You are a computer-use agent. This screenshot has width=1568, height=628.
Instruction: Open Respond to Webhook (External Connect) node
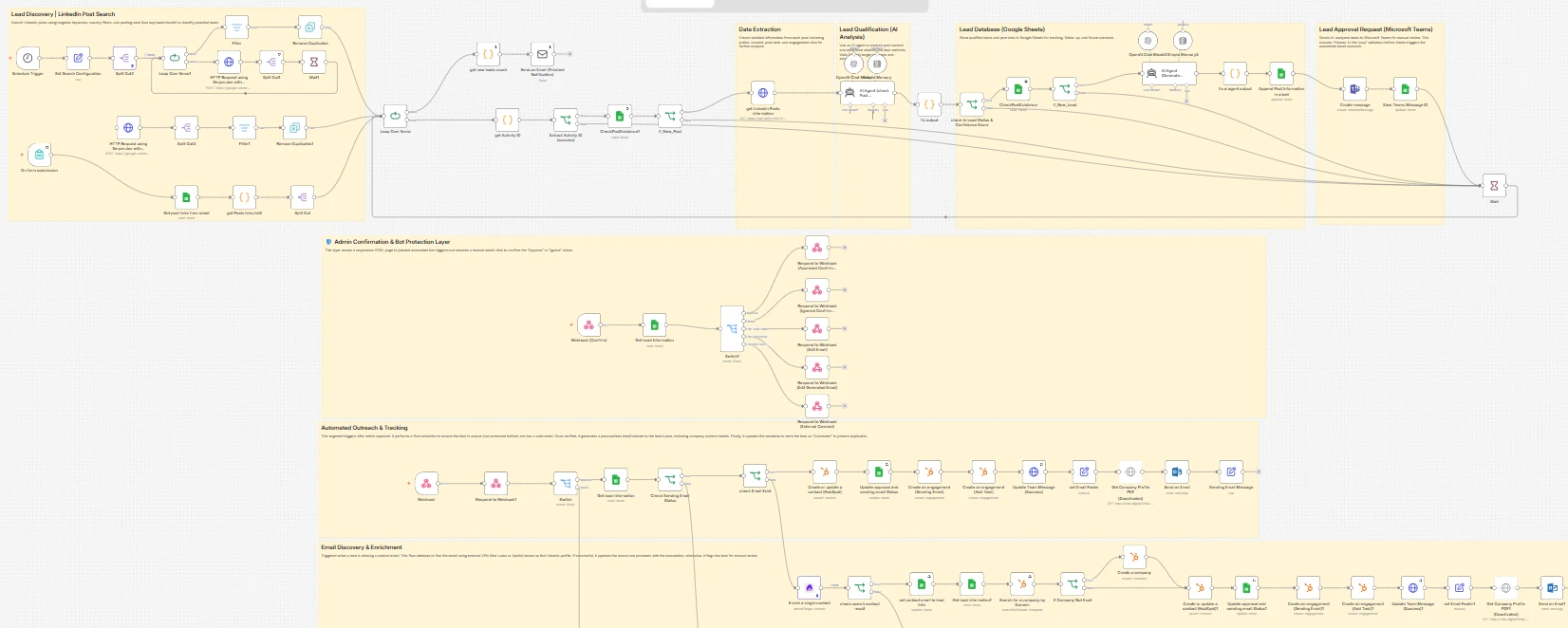pos(816,407)
